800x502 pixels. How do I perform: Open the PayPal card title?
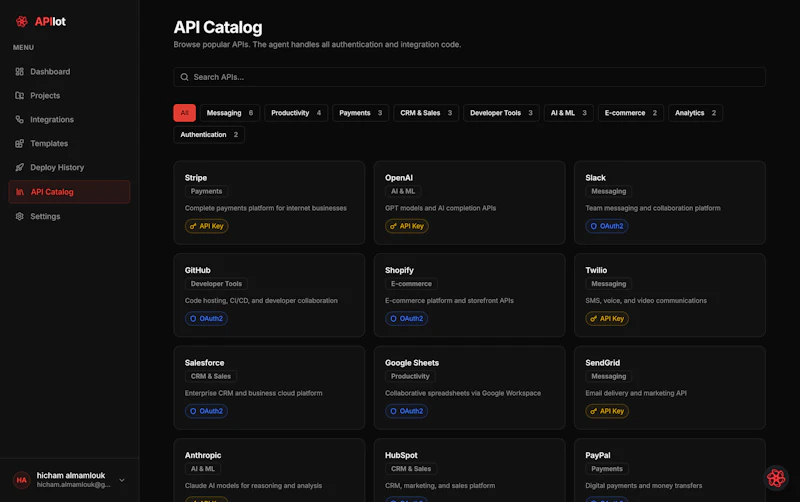click(597, 455)
